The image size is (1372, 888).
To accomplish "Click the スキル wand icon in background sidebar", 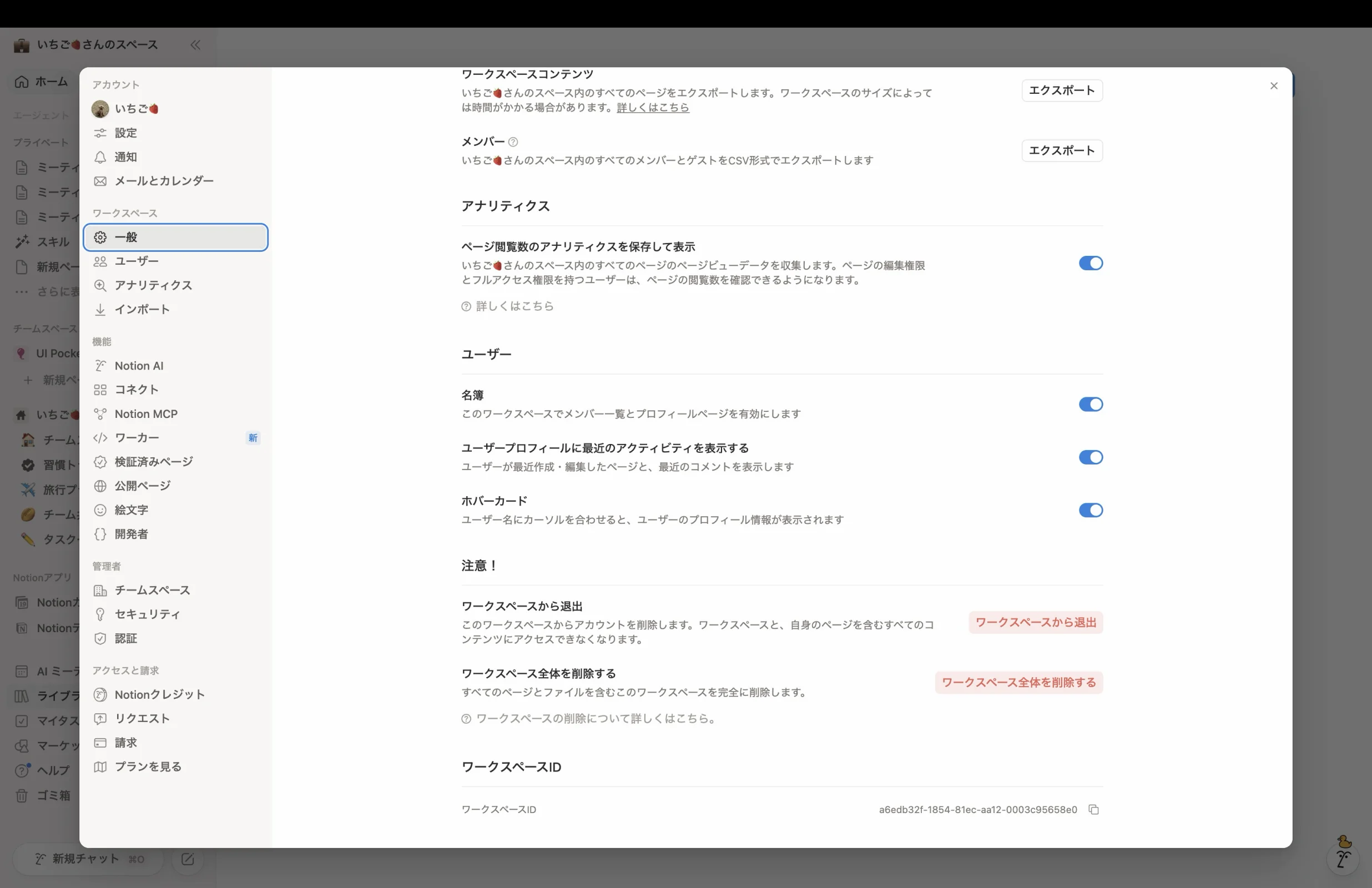I will (22, 242).
